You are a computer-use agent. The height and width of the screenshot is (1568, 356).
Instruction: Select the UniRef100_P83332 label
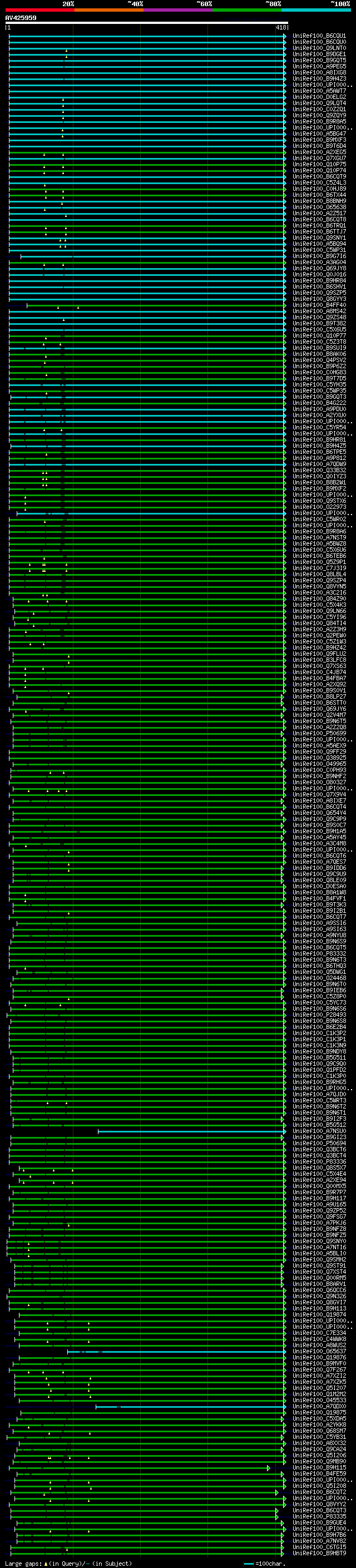coord(319,954)
